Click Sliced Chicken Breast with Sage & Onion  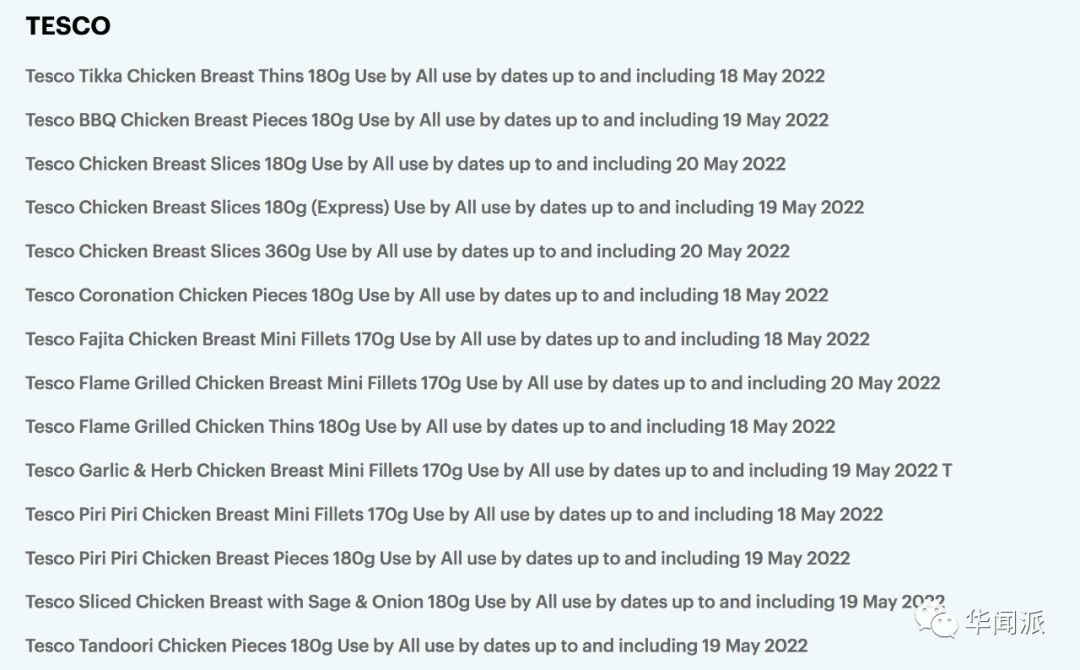(x=485, y=602)
